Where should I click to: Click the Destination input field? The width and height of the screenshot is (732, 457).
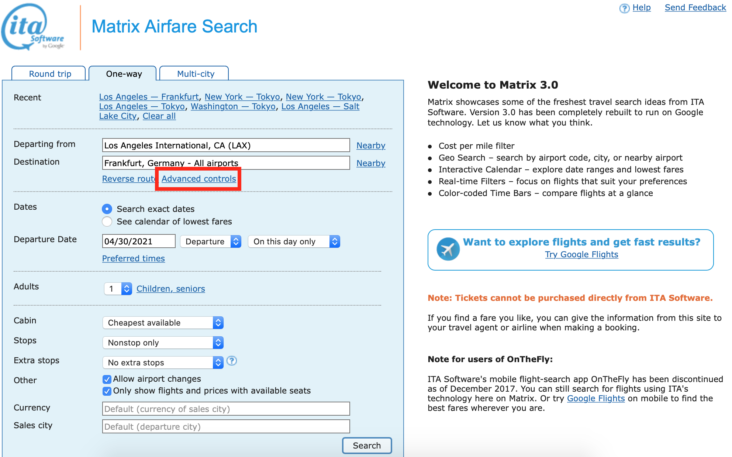[x=226, y=163]
